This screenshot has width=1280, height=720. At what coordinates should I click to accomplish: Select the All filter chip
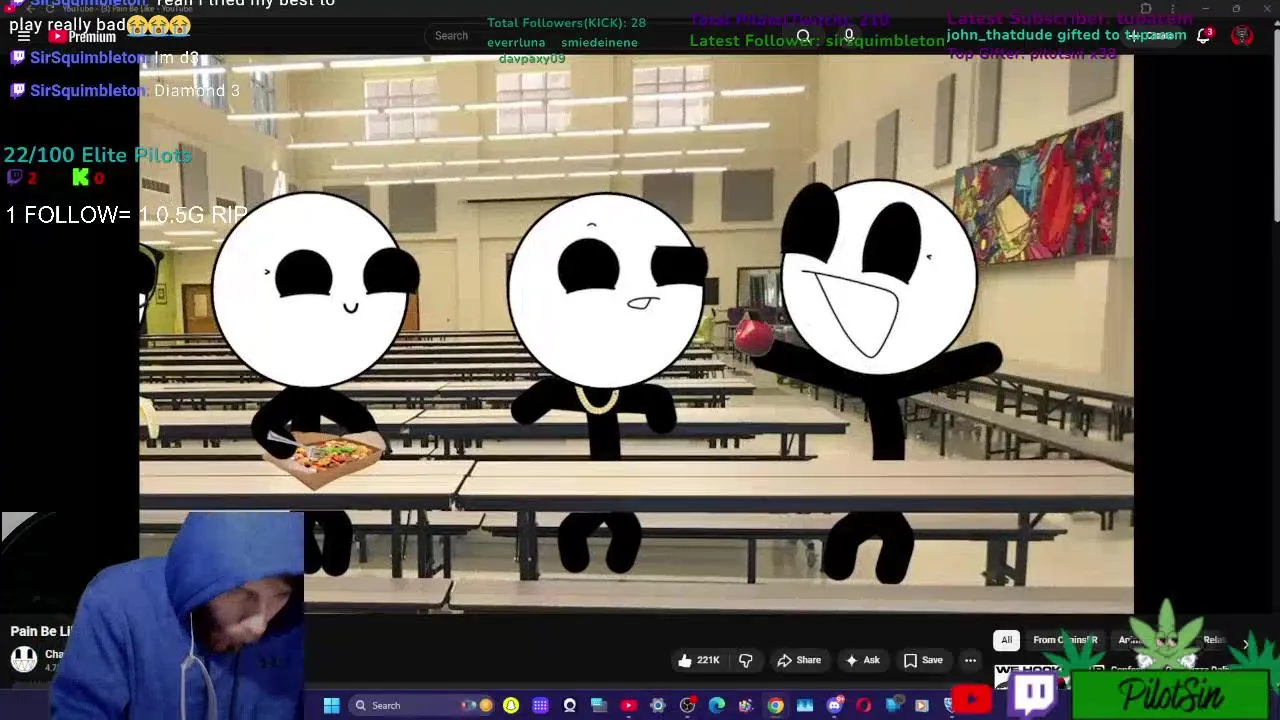tap(1007, 640)
